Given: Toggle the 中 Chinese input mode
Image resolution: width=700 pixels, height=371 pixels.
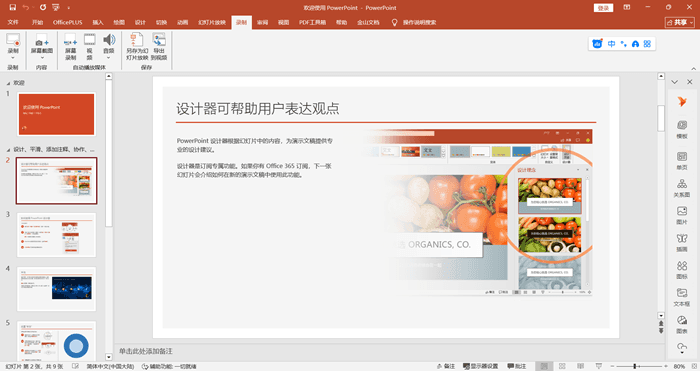Looking at the screenshot, I should click(x=612, y=44).
